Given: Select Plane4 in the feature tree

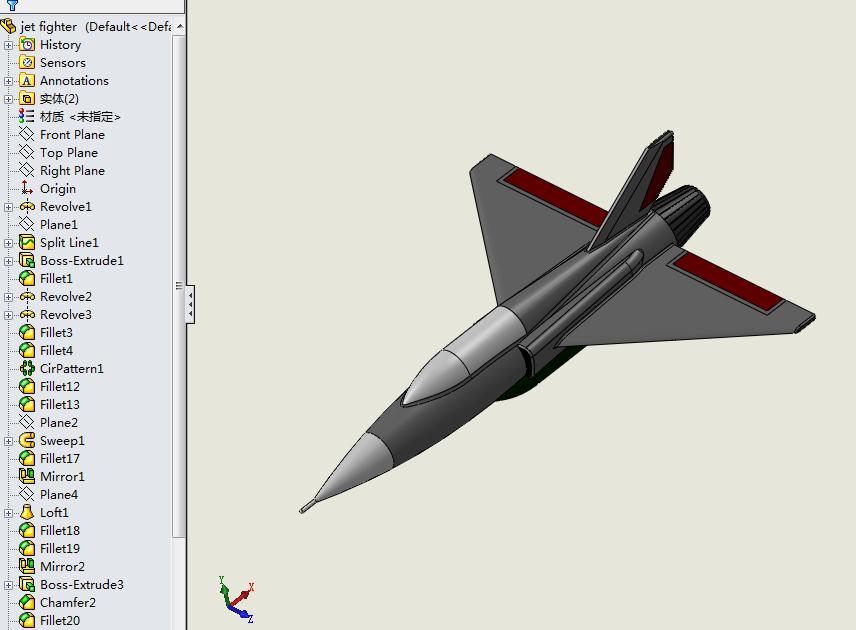Looking at the screenshot, I should click(x=58, y=495).
